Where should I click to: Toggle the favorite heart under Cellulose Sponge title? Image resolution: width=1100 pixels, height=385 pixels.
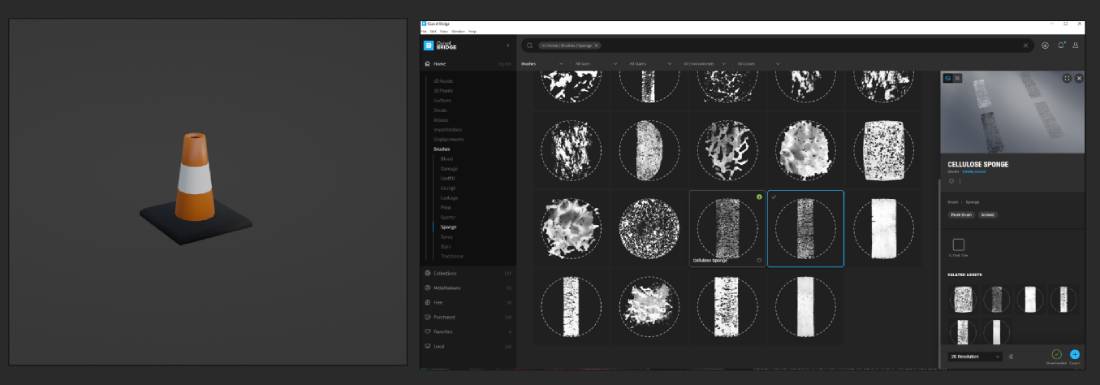(x=952, y=180)
